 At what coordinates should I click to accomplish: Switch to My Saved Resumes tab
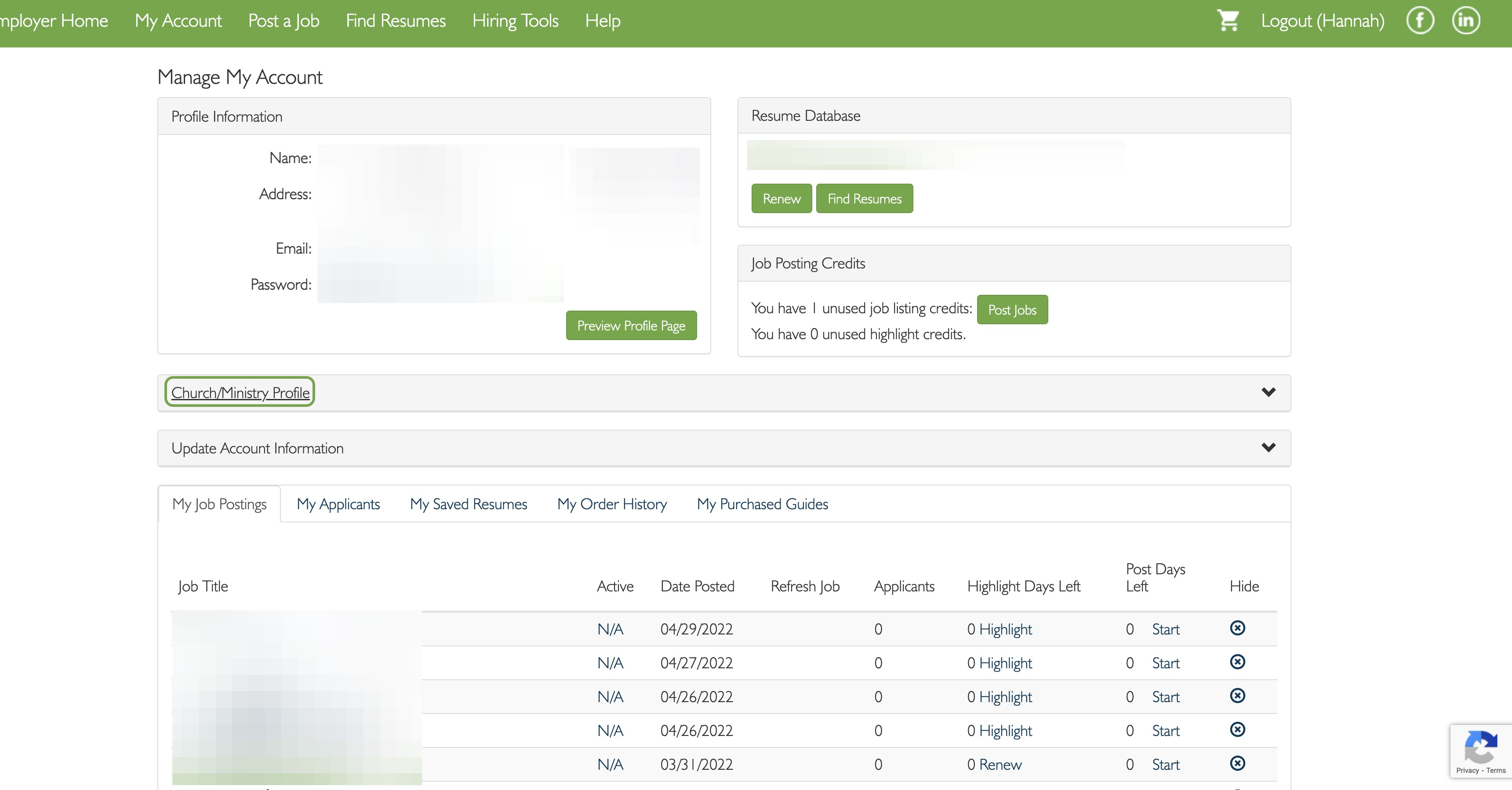(x=469, y=504)
